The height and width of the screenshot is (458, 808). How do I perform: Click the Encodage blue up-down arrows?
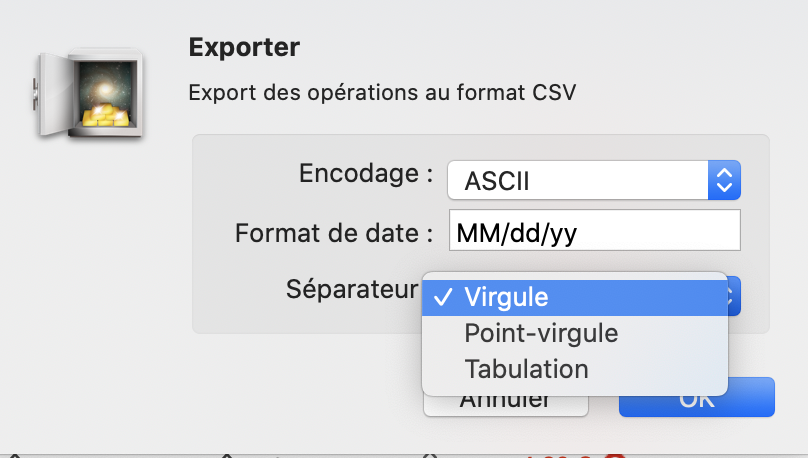pos(725,180)
